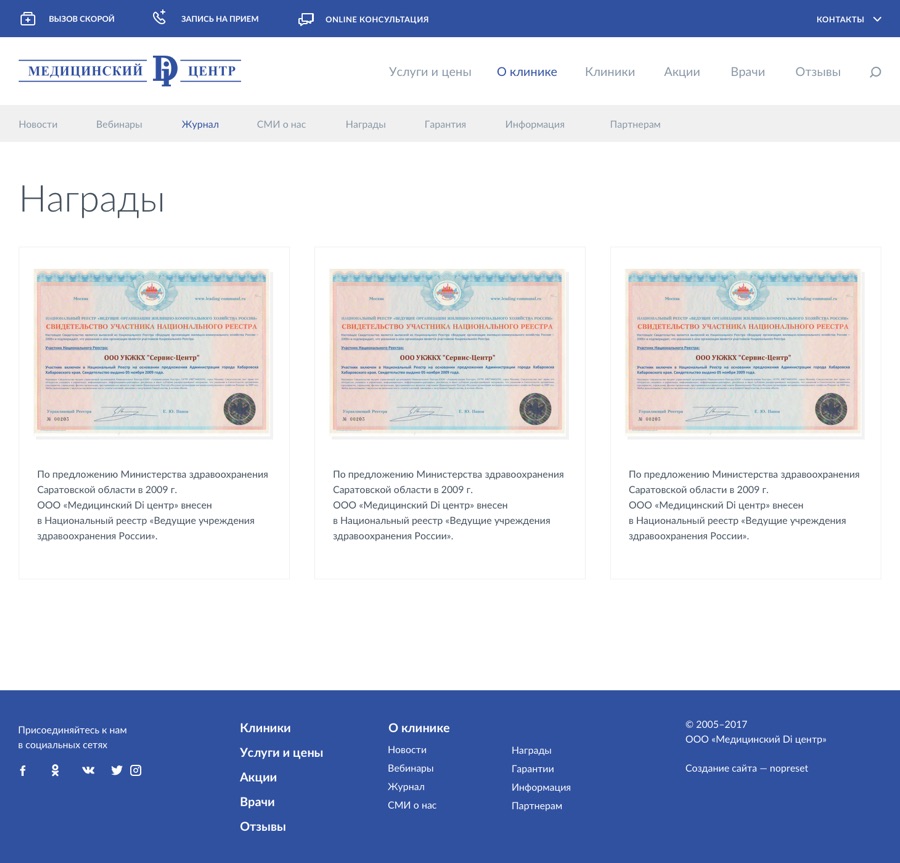Image resolution: width=900 pixels, height=863 pixels.
Task: Open search with the magnifier icon
Action: 875,72
